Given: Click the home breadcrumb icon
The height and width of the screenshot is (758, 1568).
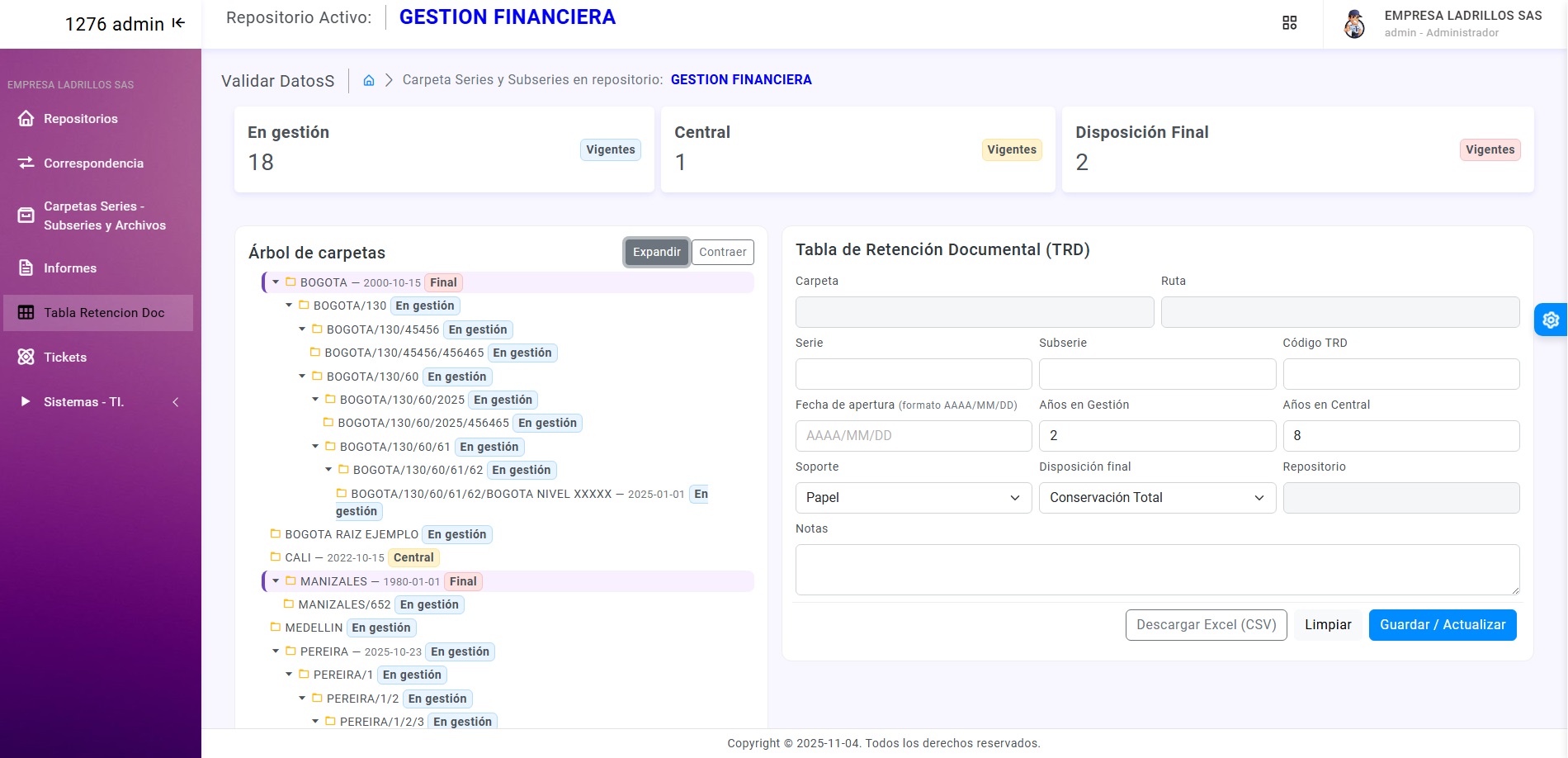Looking at the screenshot, I should (369, 80).
